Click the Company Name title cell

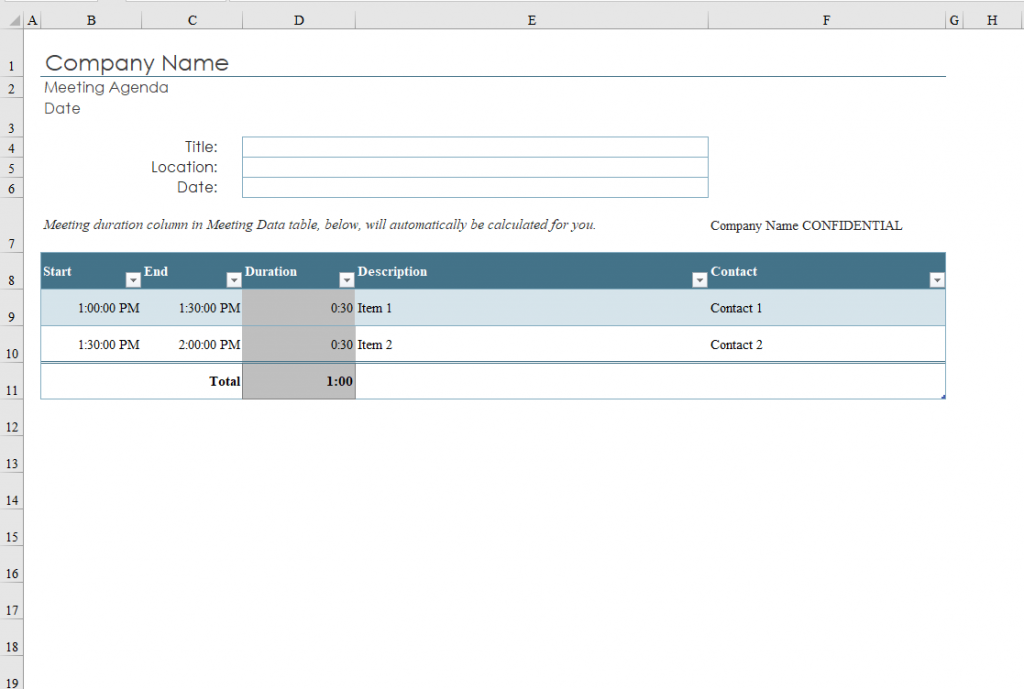click(x=136, y=63)
